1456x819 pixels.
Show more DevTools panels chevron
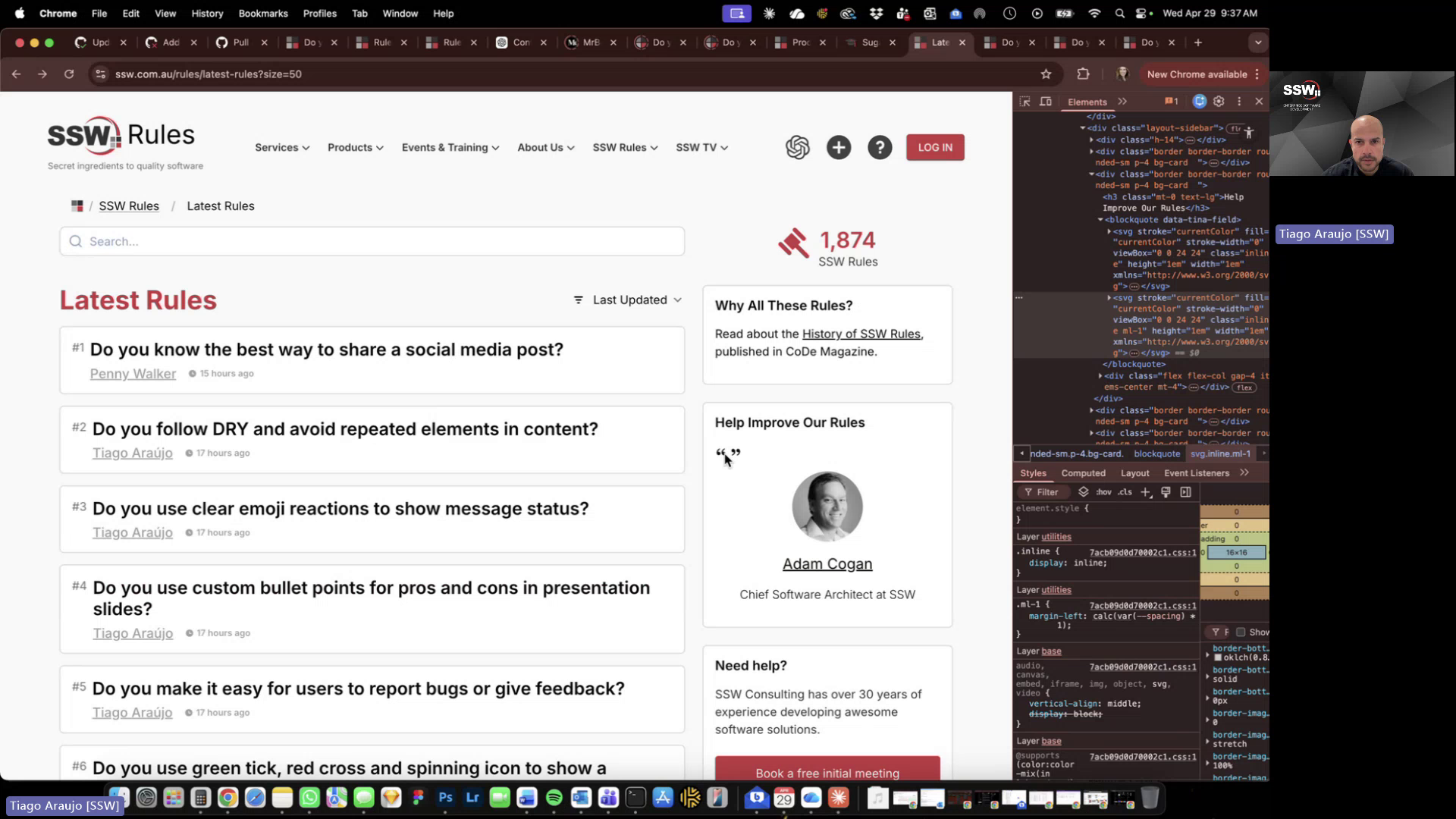point(1122,102)
